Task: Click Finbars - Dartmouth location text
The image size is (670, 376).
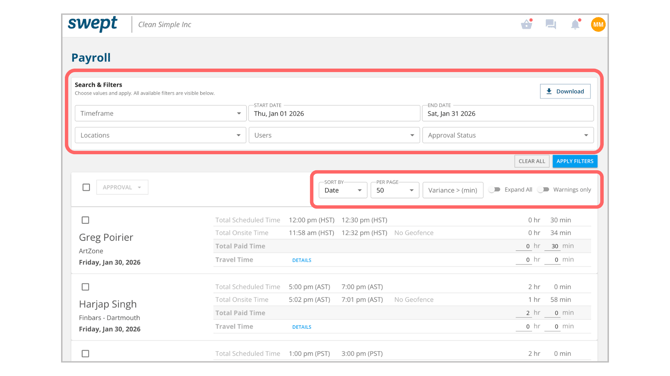Action: 109,317
